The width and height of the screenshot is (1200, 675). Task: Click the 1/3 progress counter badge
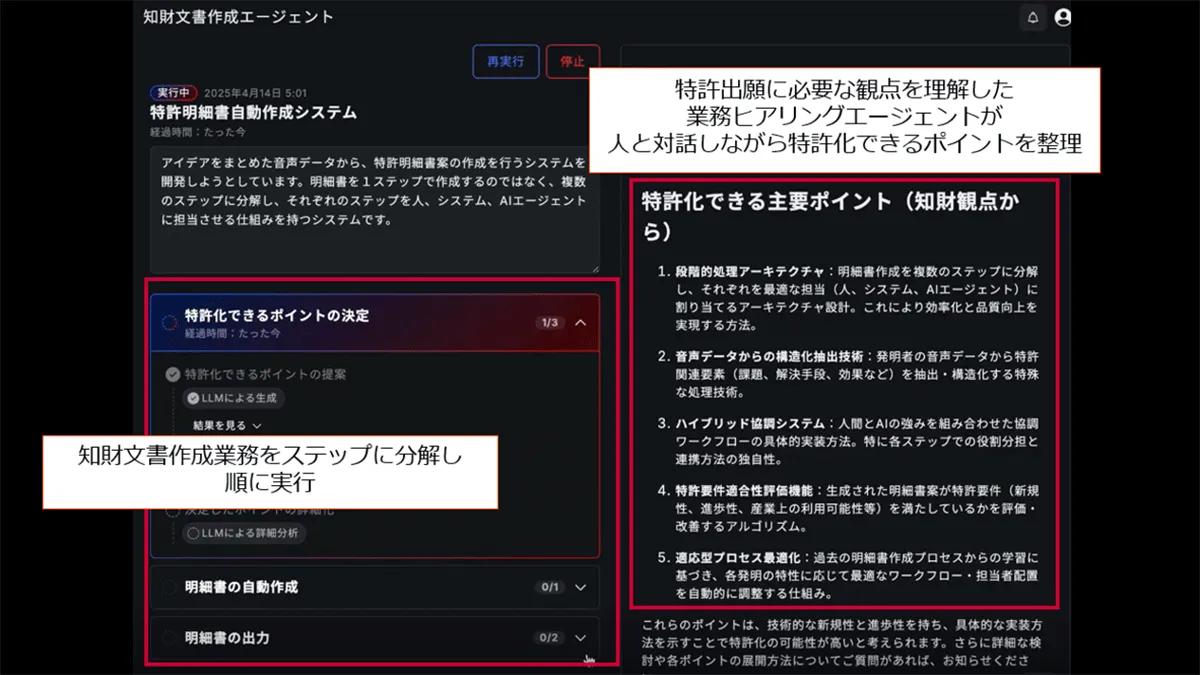click(x=548, y=322)
